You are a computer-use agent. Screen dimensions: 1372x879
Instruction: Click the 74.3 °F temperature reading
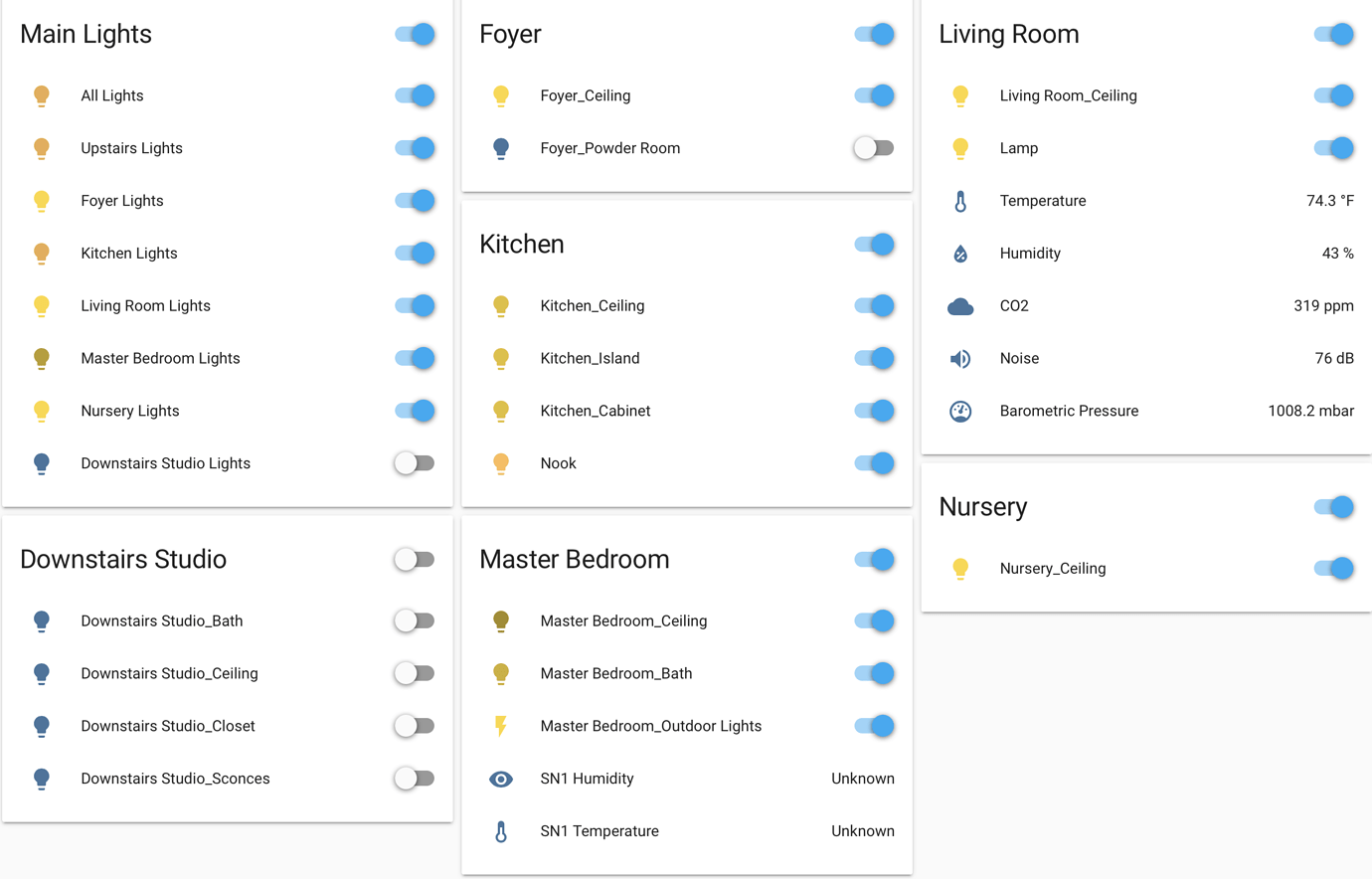[x=1330, y=200]
